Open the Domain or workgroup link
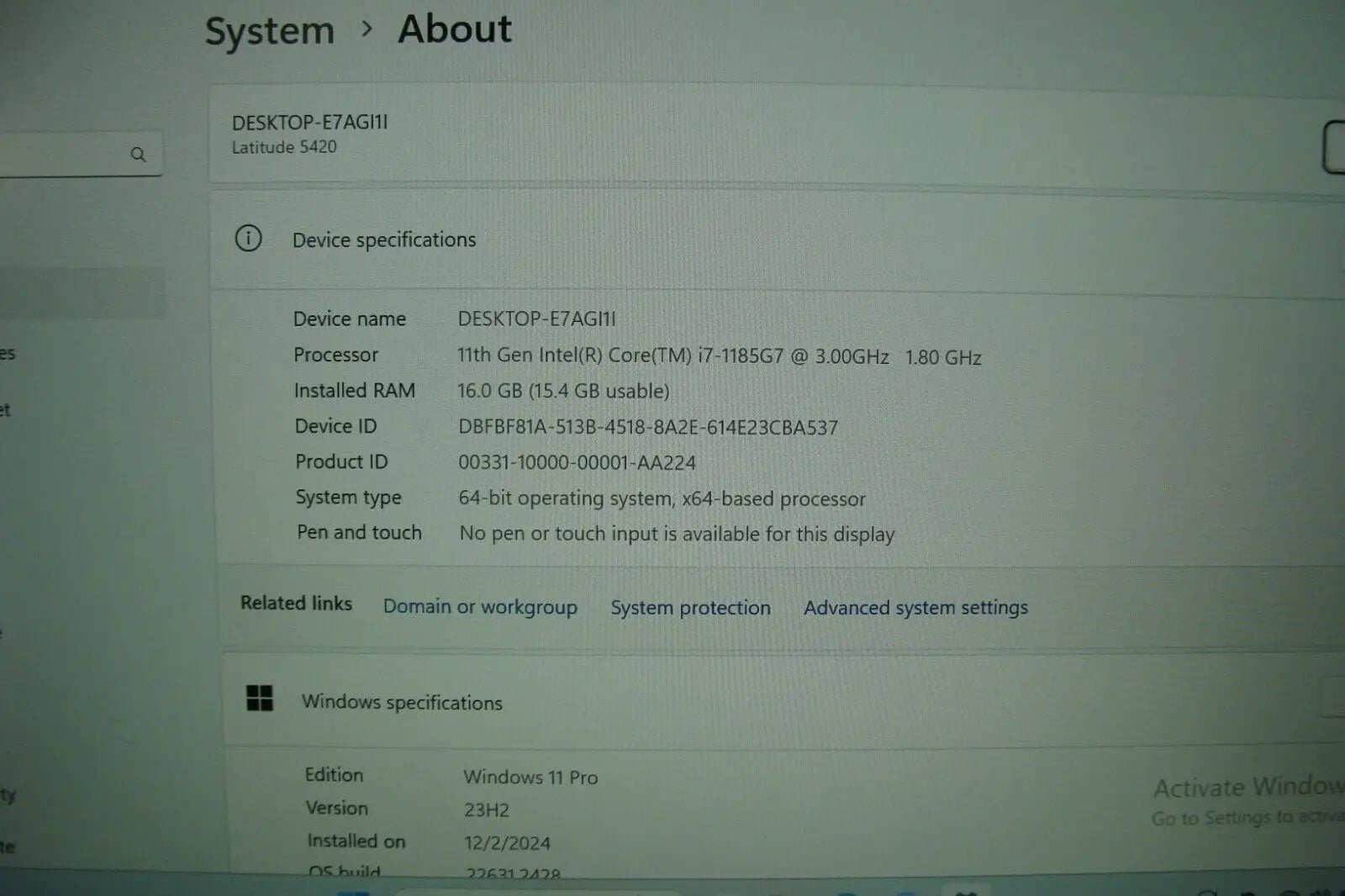 (x=480, y=607)
